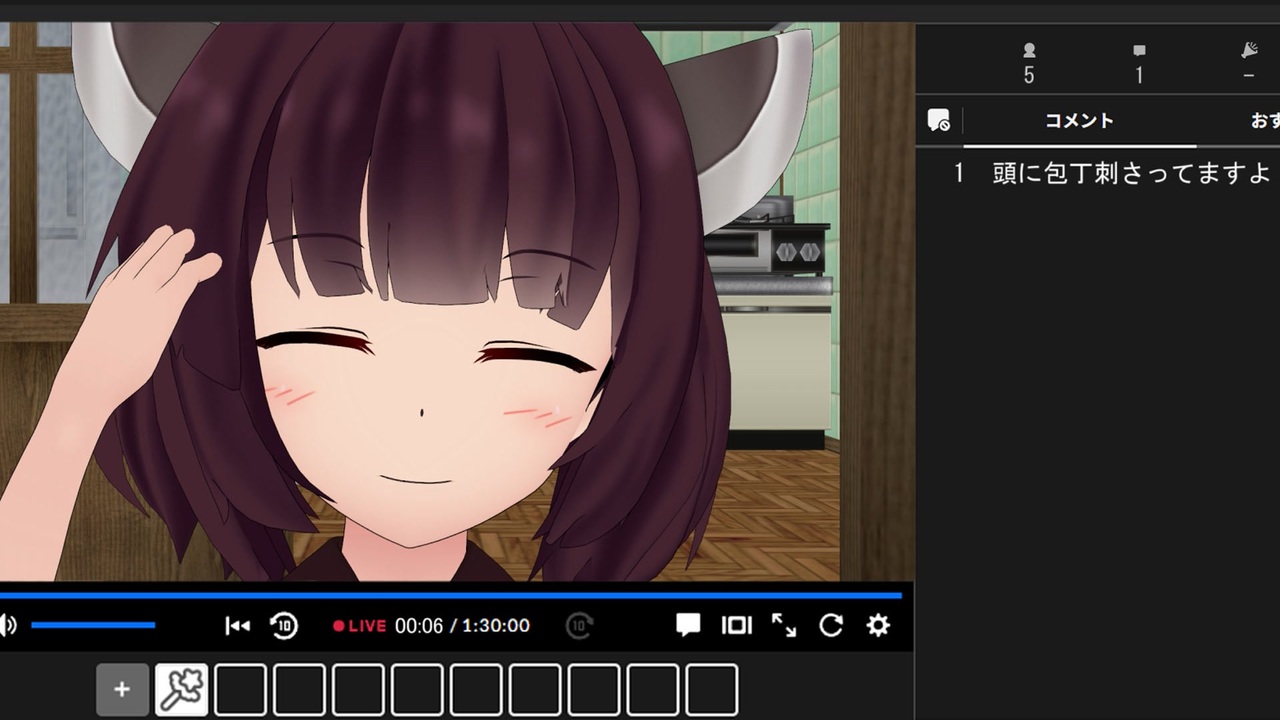Enter fullscreen mode
The height and width of the screenshot is (720, 1280).
[784, 626]
